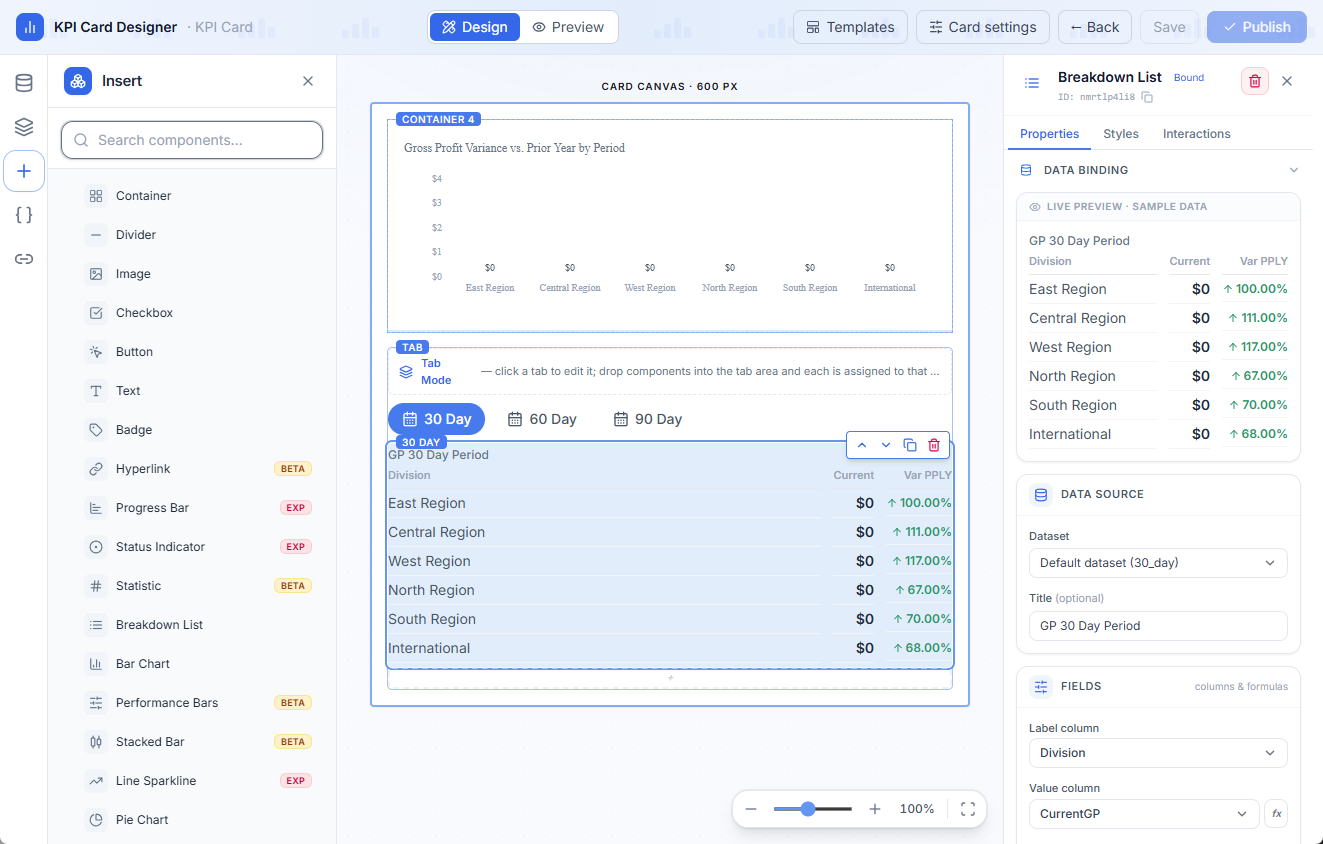This screenshot has width=1323, height=844.
Task: Click the Back button
Action: pos(1095,27)
